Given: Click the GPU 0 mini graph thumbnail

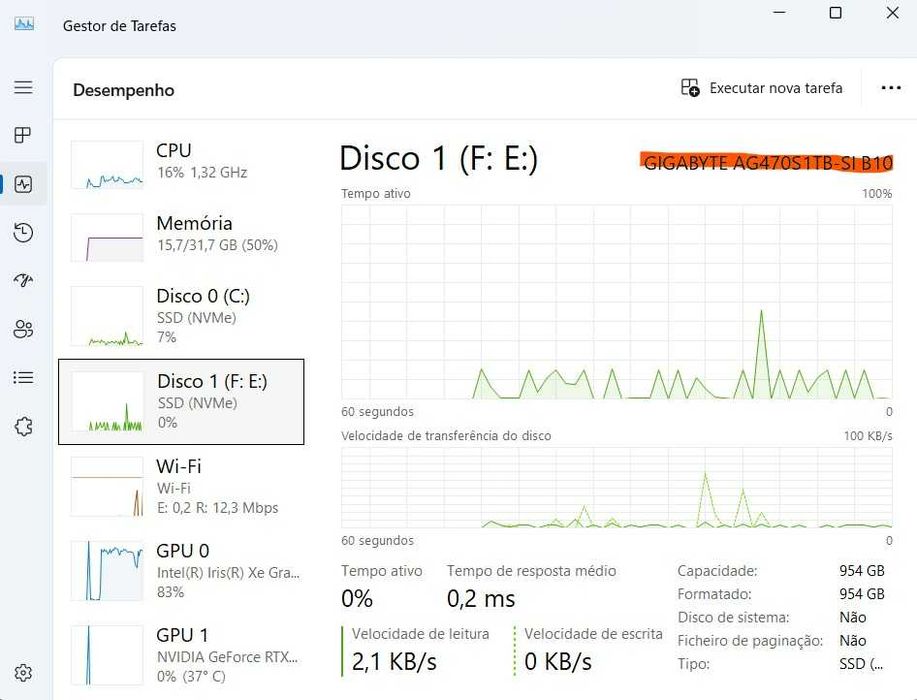Looking at the screenshot, I should (x=107, y=571).
